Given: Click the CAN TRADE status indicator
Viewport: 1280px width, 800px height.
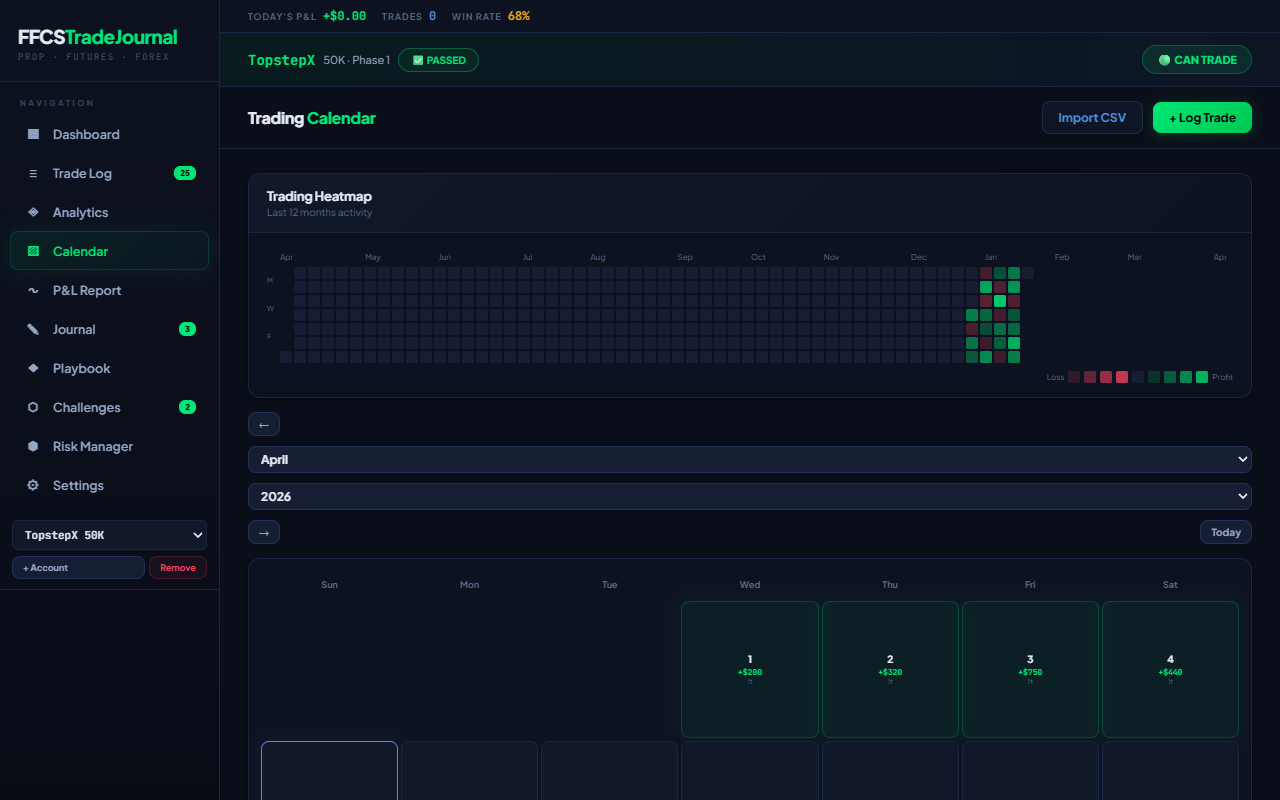Looking at the screenshot, I should [1197, 60].
